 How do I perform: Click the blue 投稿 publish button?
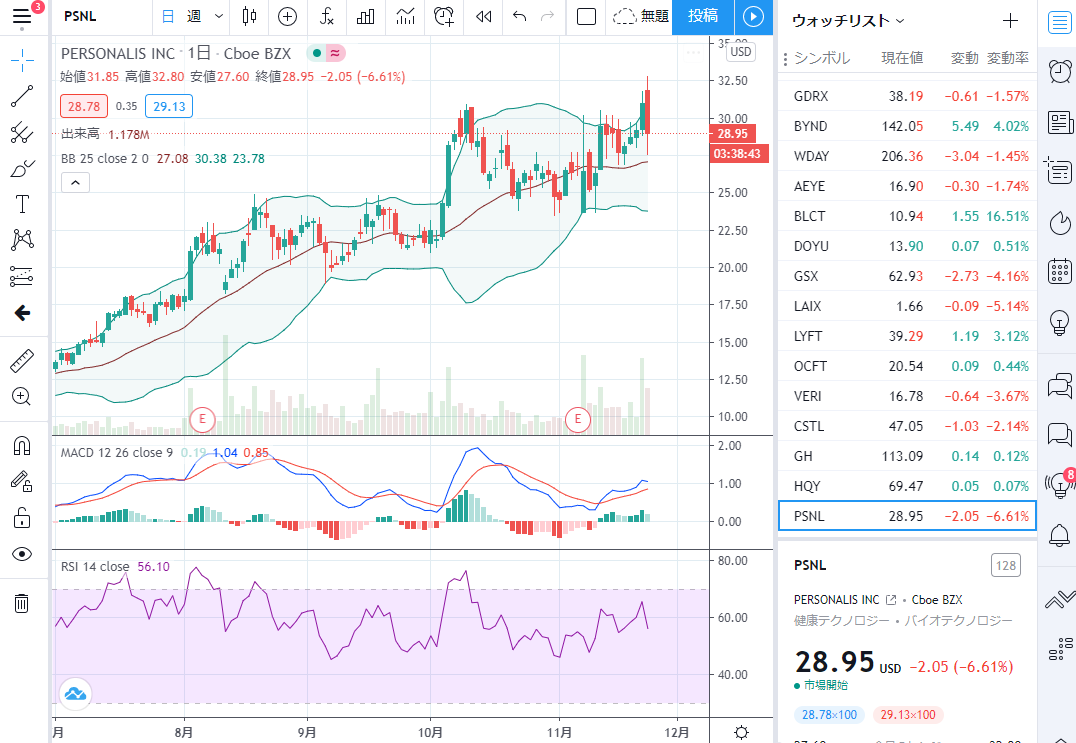tap(703, 16)
